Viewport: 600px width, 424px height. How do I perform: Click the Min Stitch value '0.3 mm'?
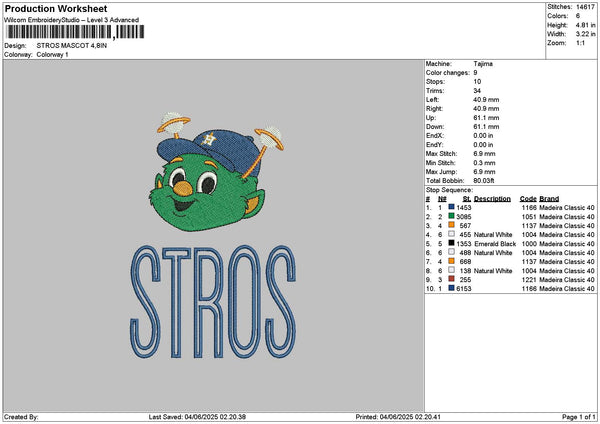point(484,163)
